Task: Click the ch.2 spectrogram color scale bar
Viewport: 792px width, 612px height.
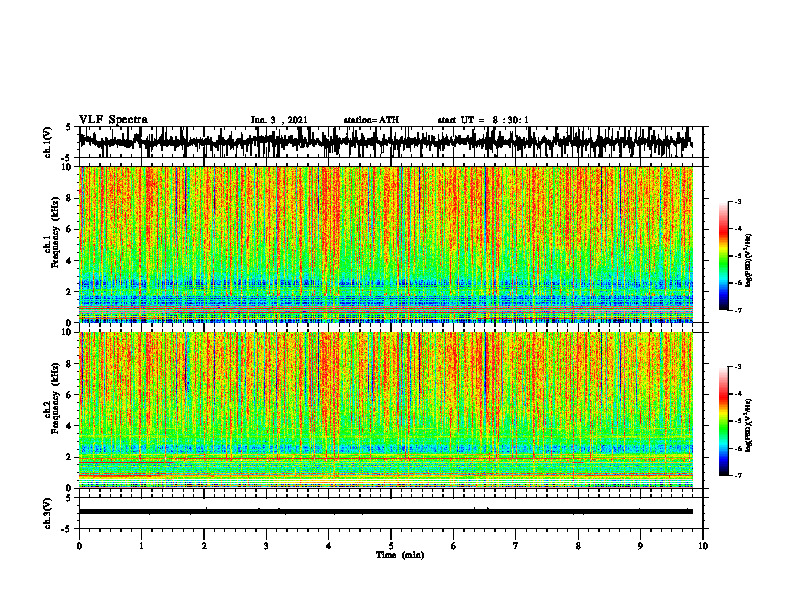Action: 724,421
